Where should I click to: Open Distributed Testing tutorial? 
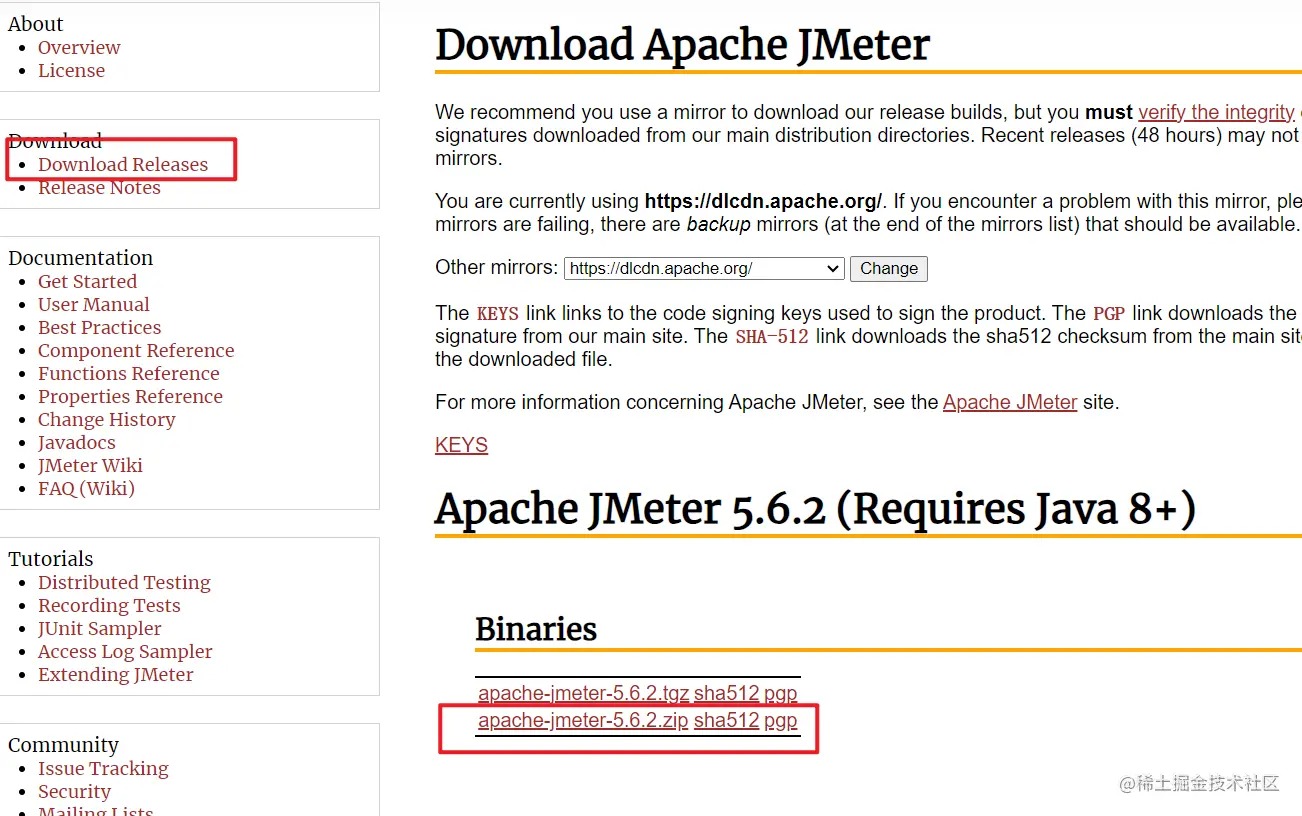click(x=124, y=583)
